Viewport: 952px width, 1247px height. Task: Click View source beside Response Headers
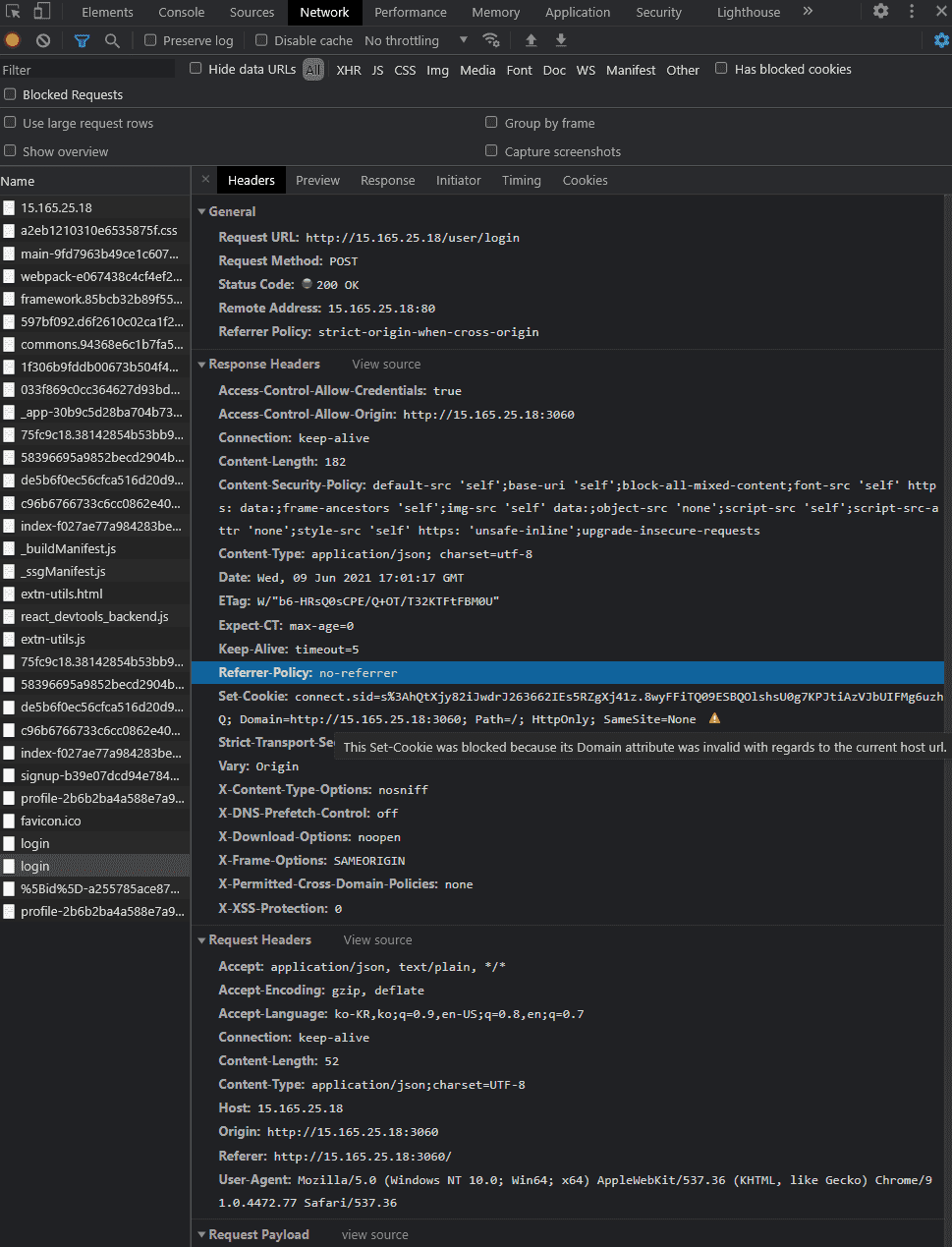386,365
